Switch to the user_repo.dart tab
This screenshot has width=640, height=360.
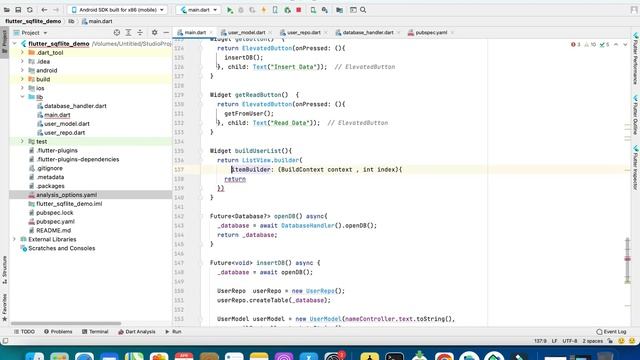pyautogui.click(x=304, y=33)
